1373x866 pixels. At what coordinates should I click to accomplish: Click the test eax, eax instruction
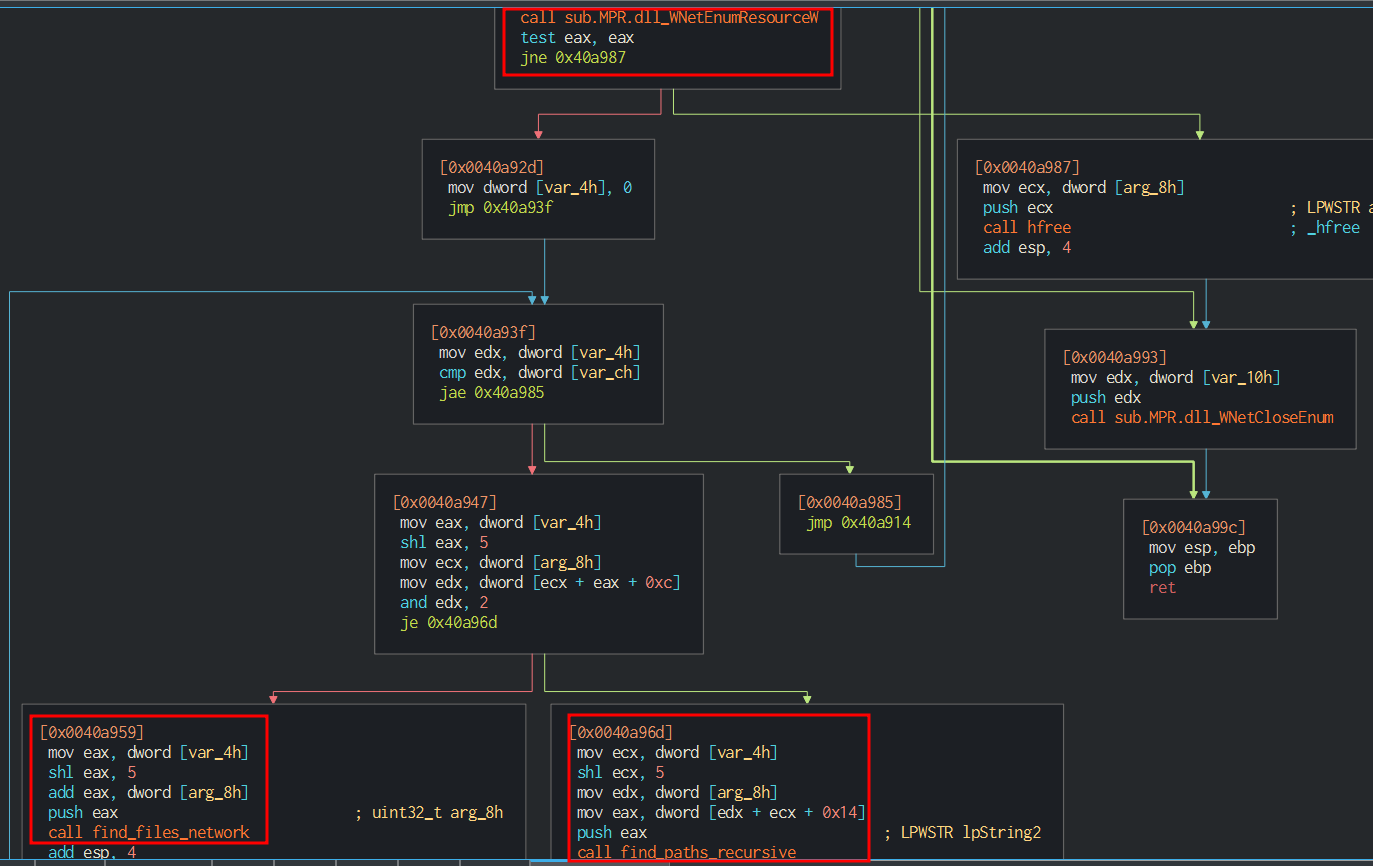coord(577,38)
